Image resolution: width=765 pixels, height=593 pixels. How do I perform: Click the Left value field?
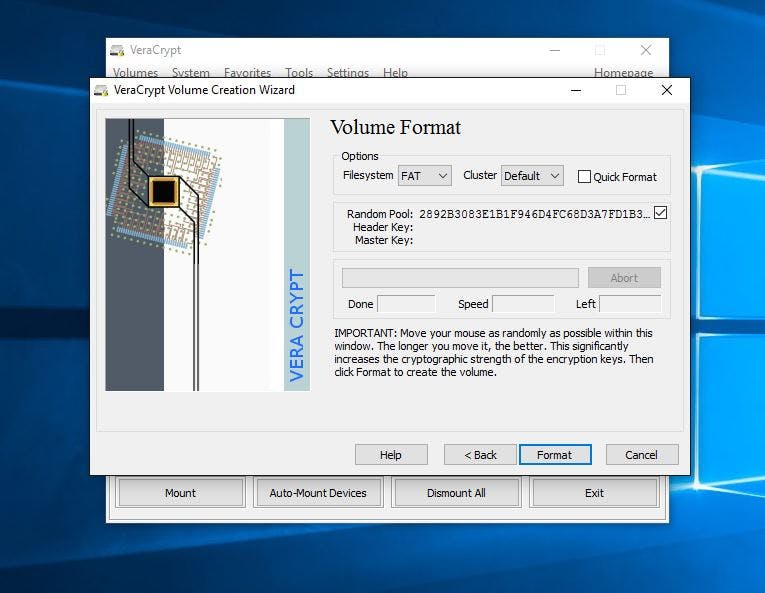click(x=630, y=304)
